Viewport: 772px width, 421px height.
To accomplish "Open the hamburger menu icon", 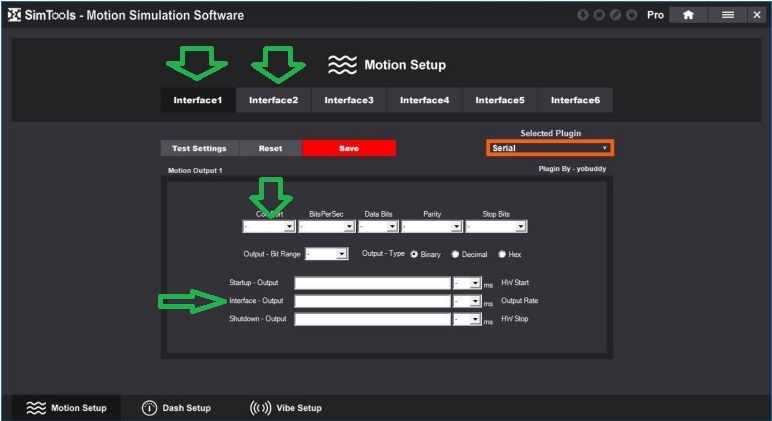I will (728, 15).
